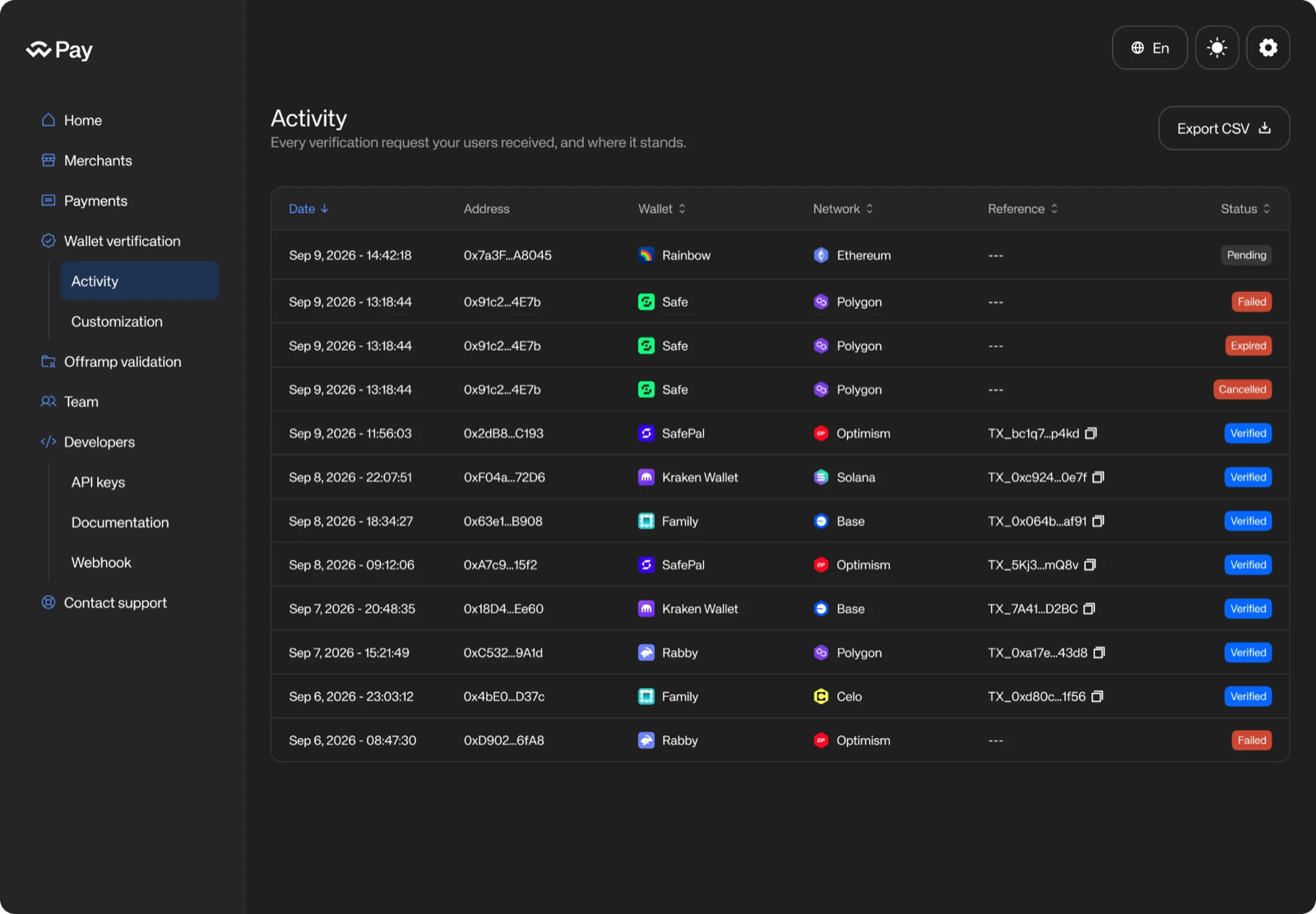Select address 0xF04a...72D6

coord(504,477)
